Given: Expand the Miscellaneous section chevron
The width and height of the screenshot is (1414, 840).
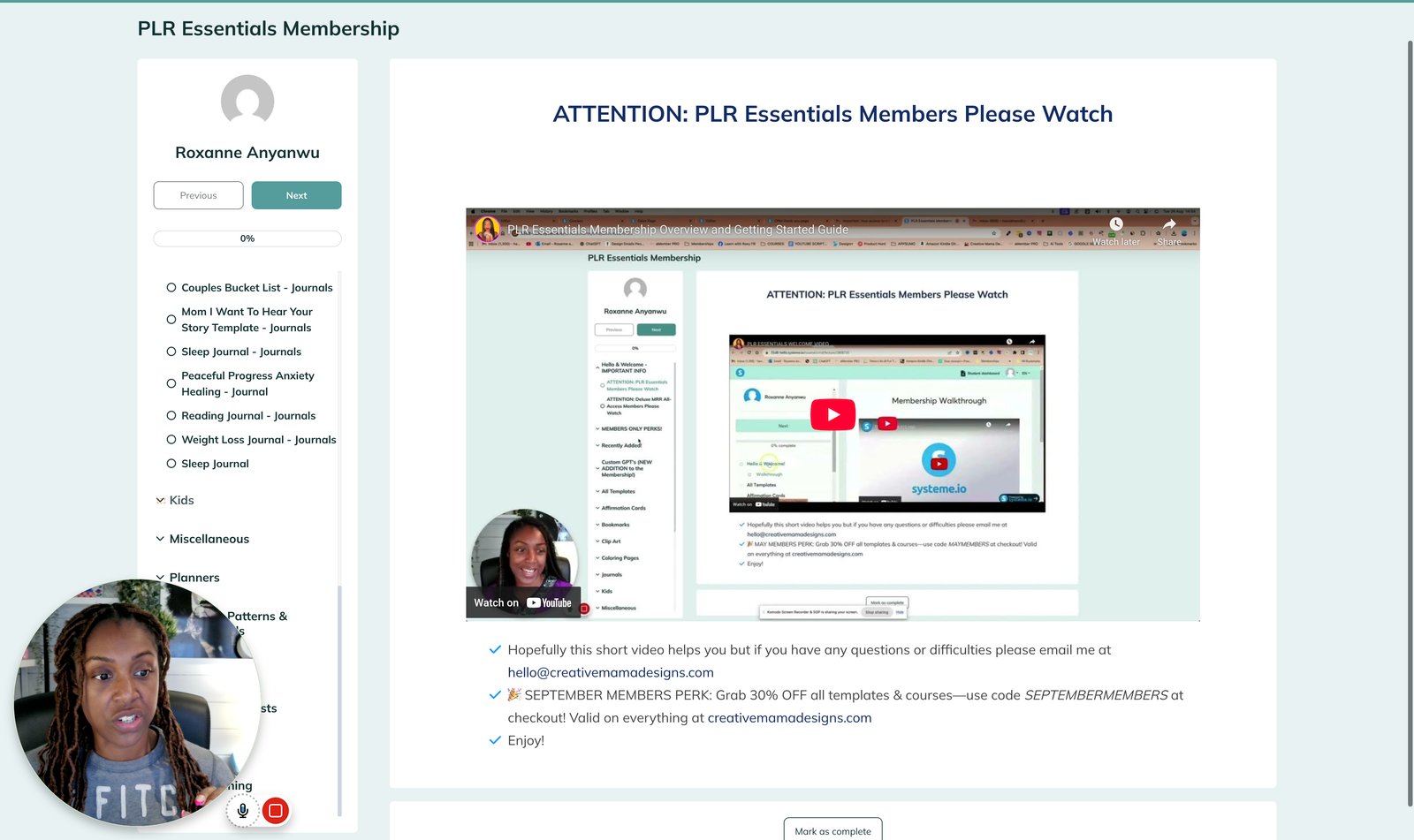Looking at the screenshot, I should tap(160, 539).
